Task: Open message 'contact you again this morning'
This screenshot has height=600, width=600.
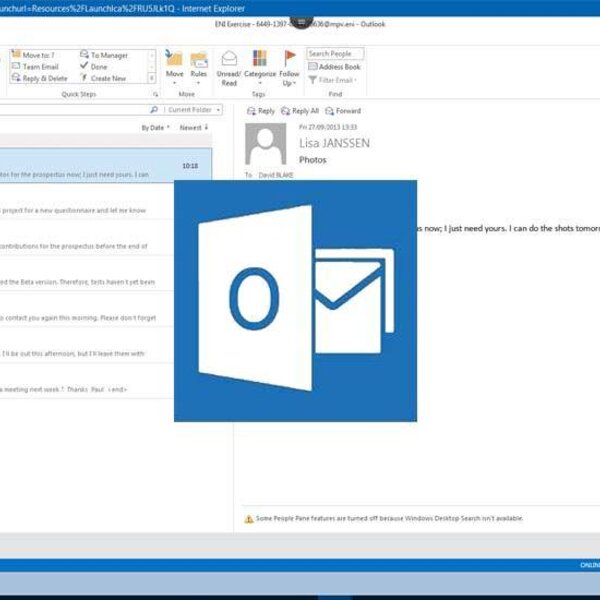Action: (87, 310)
